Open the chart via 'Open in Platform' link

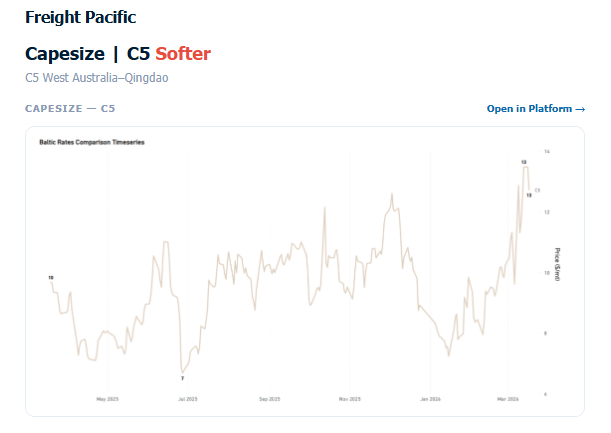click(536, 109)
